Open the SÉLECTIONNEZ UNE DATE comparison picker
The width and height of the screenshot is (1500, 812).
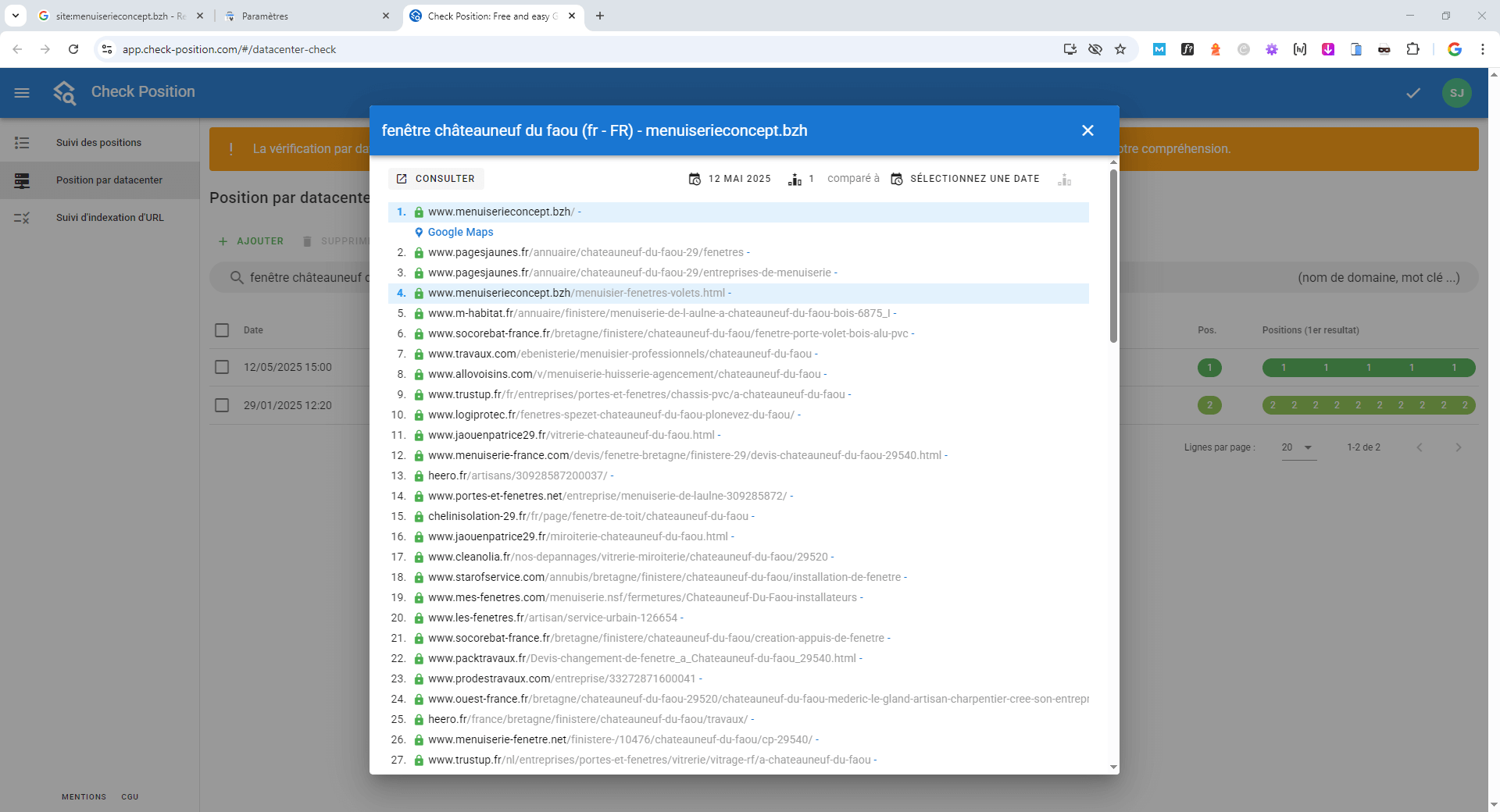click(966, 179)
